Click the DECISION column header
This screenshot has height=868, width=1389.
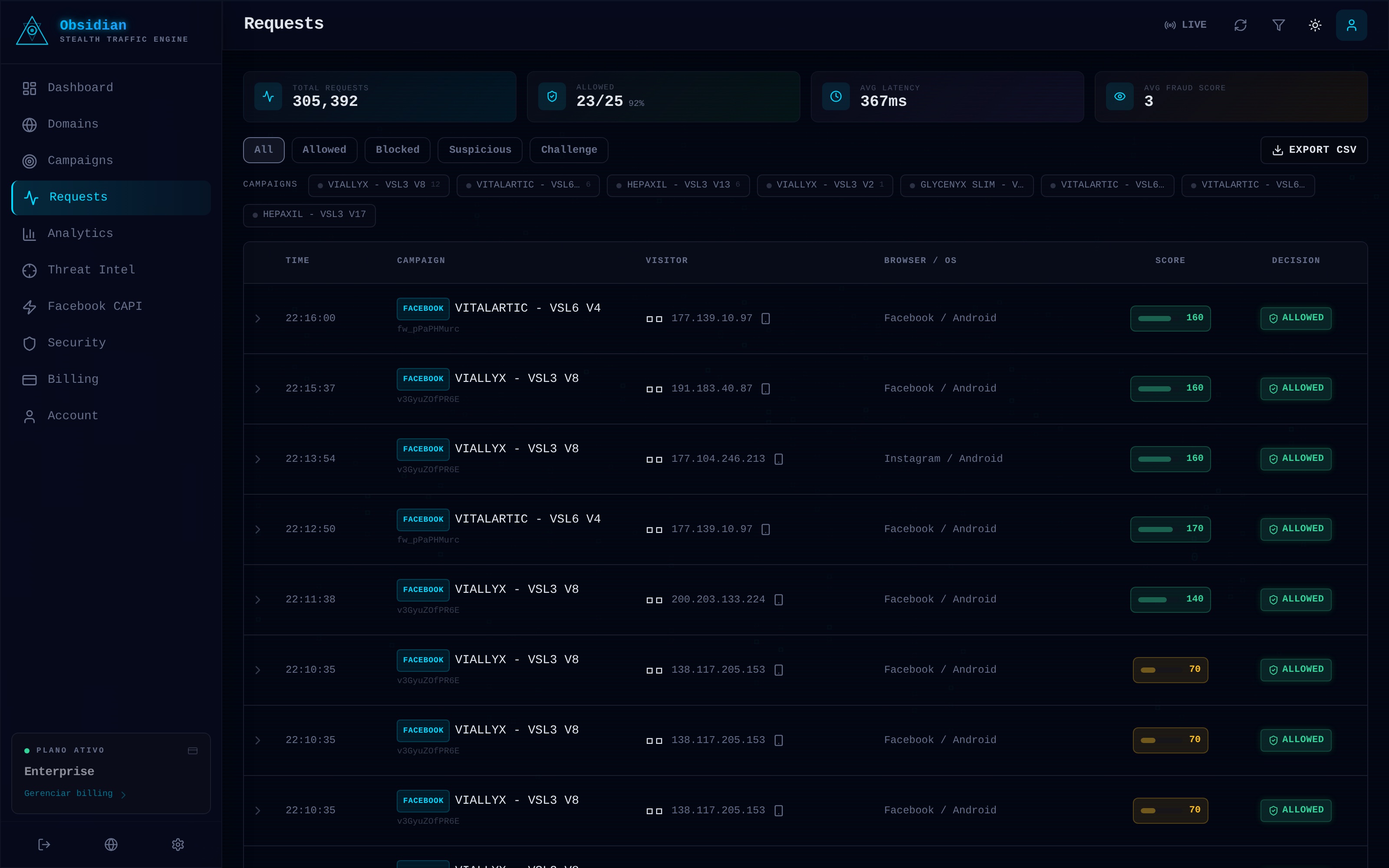(1296, 261)
